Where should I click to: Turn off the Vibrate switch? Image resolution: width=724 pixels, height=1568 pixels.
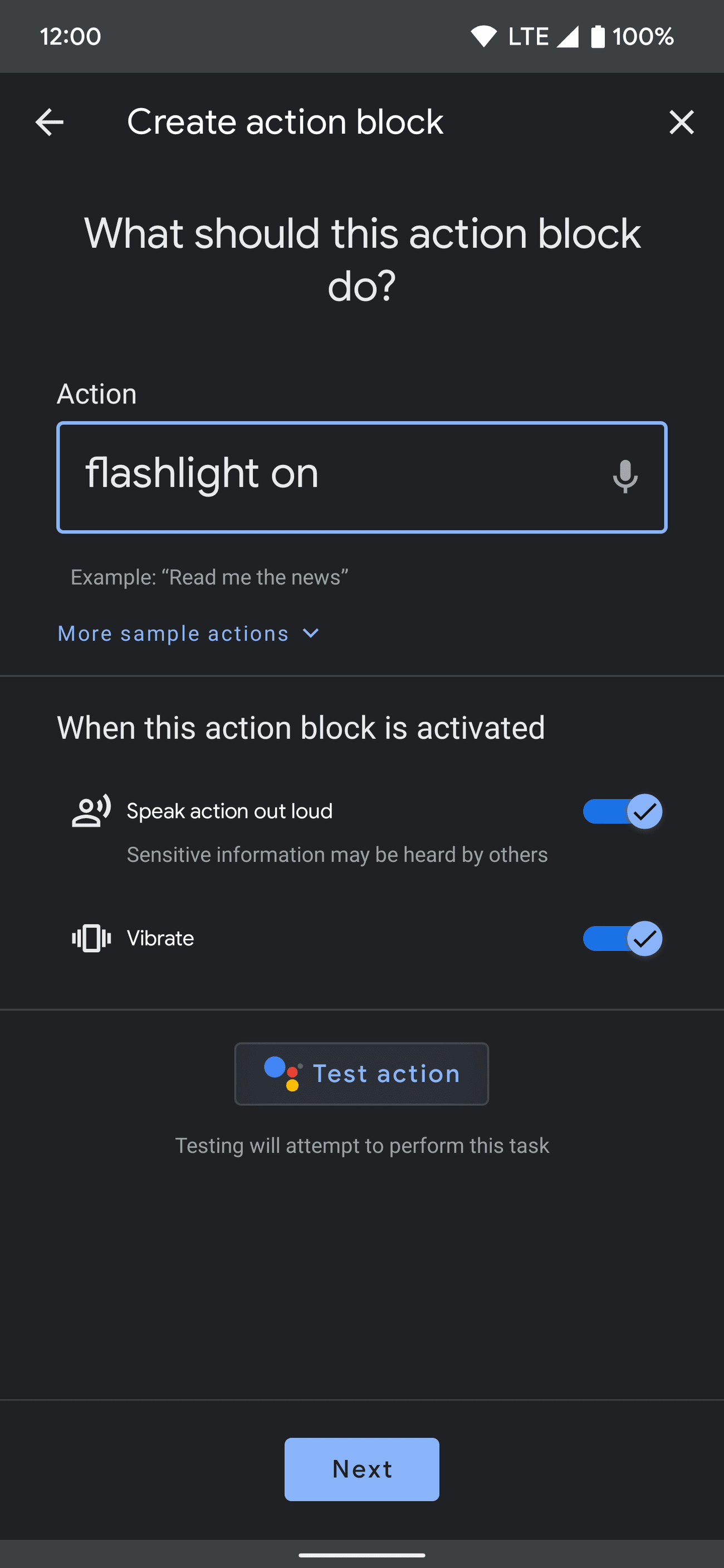click(622, 938)
